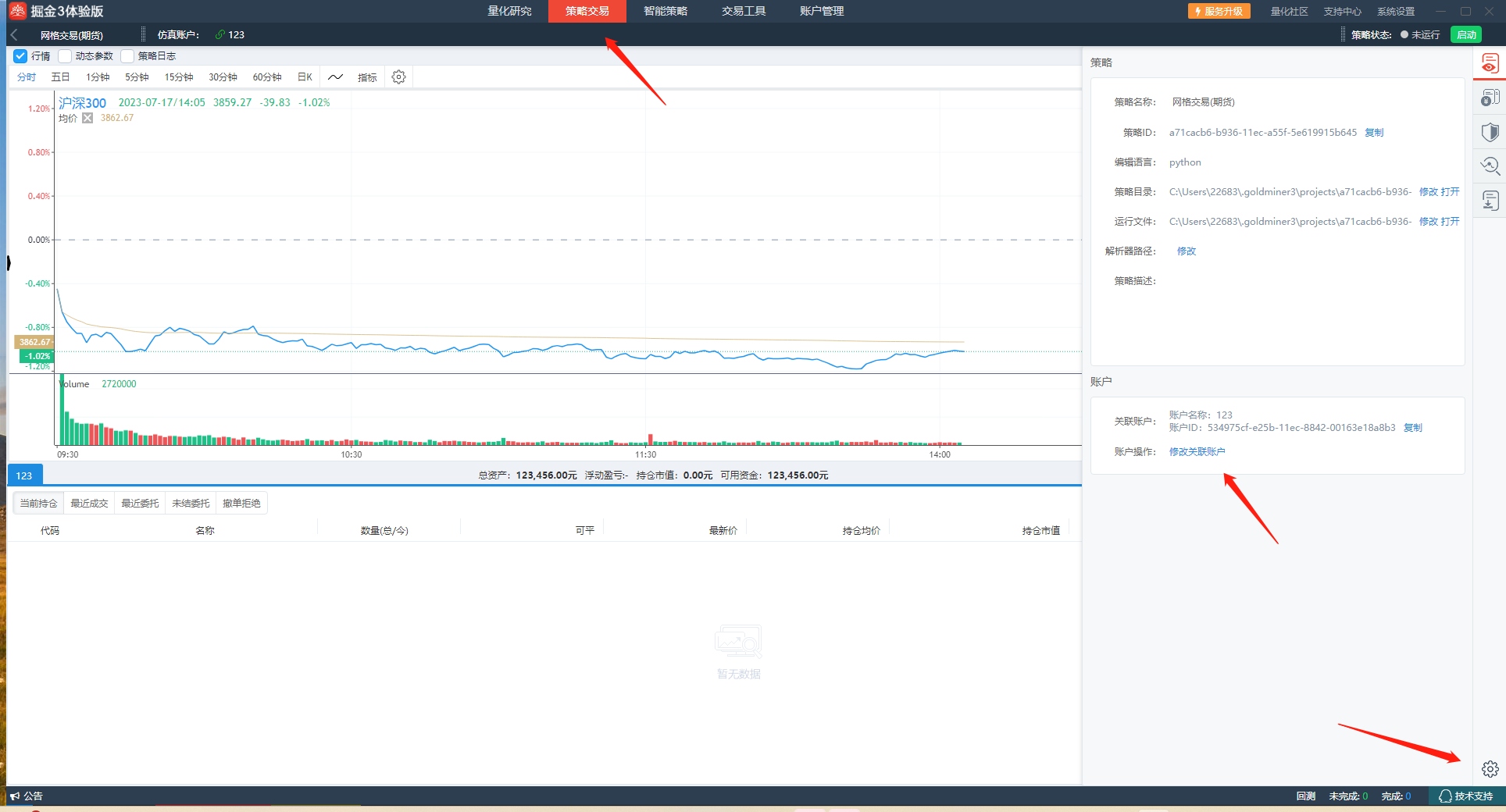
Task: Open the bottom-right sidebar settings gear
Action: [1490, 769]
